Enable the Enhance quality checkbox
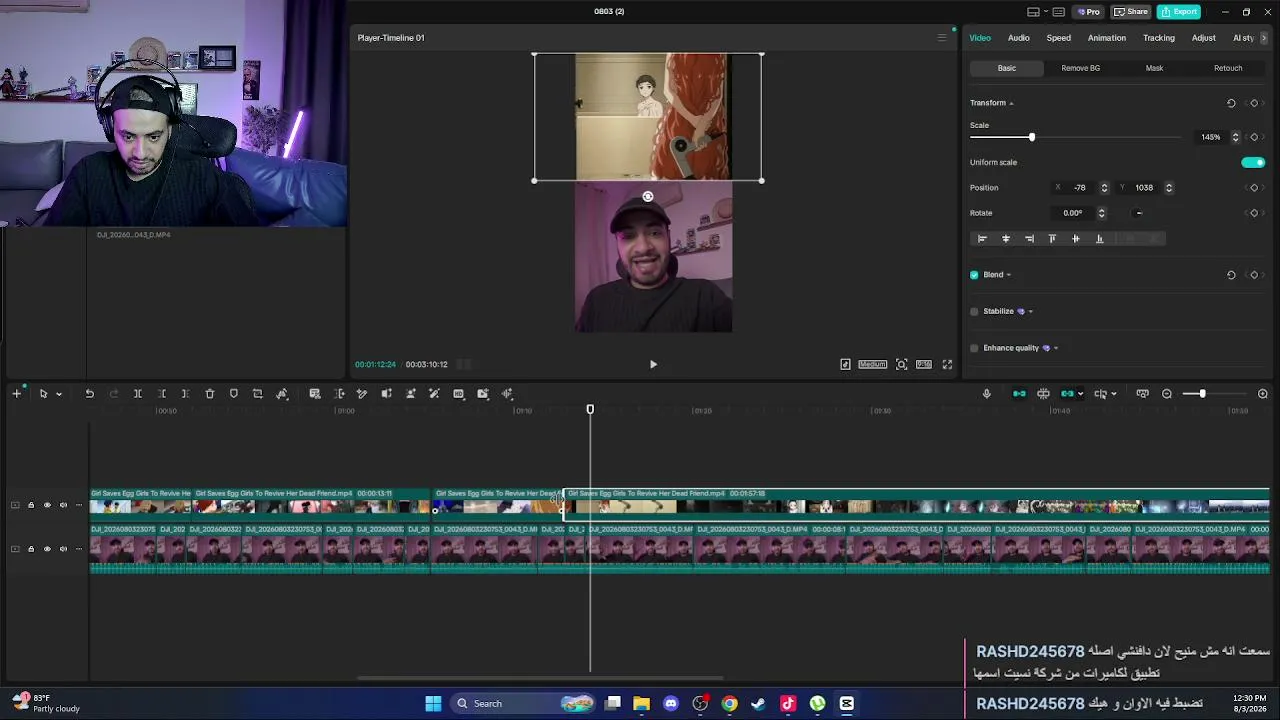Screen dimensions: 1280x720 (974, 348)
